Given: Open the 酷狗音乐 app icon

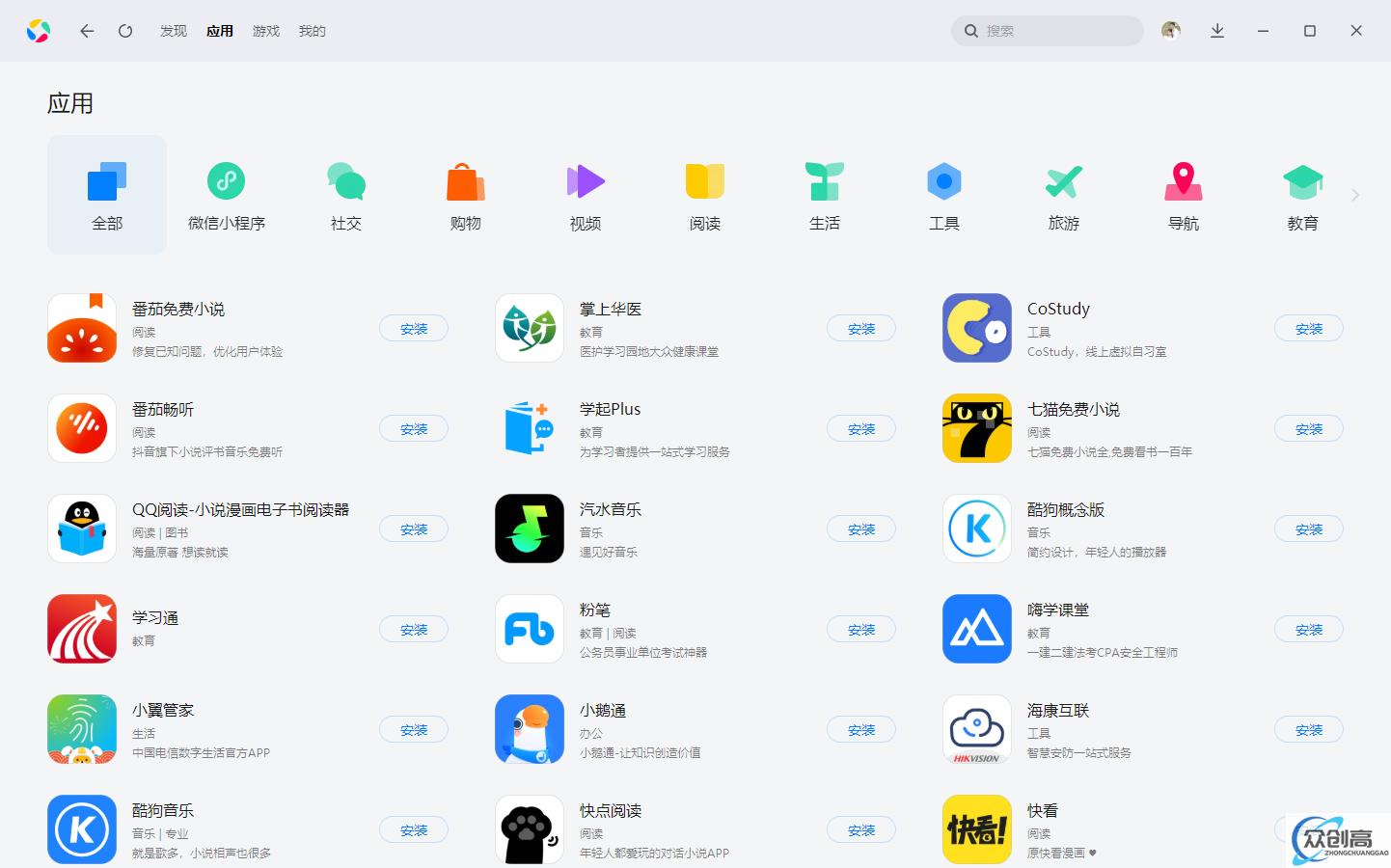Looking at the screenshot, I should pyautogui.click(x=82, y=829).
